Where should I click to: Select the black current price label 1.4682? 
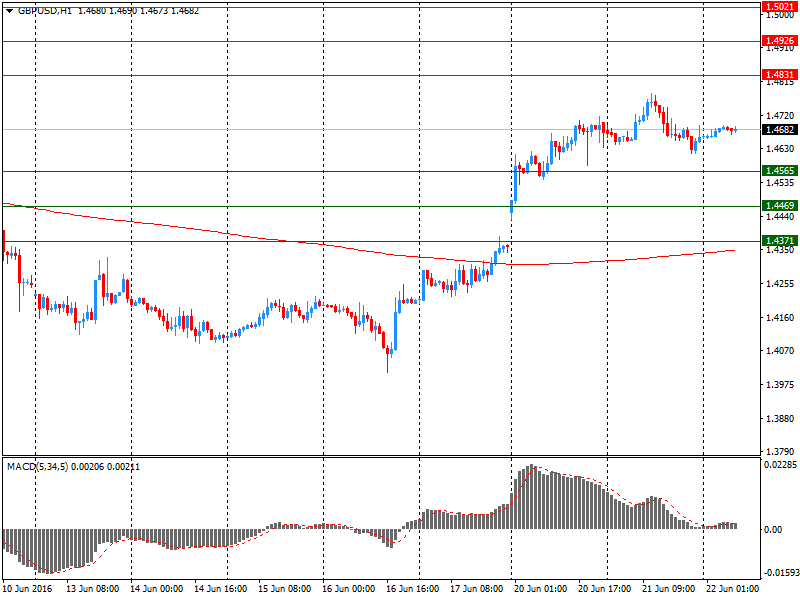pos(779,130)
